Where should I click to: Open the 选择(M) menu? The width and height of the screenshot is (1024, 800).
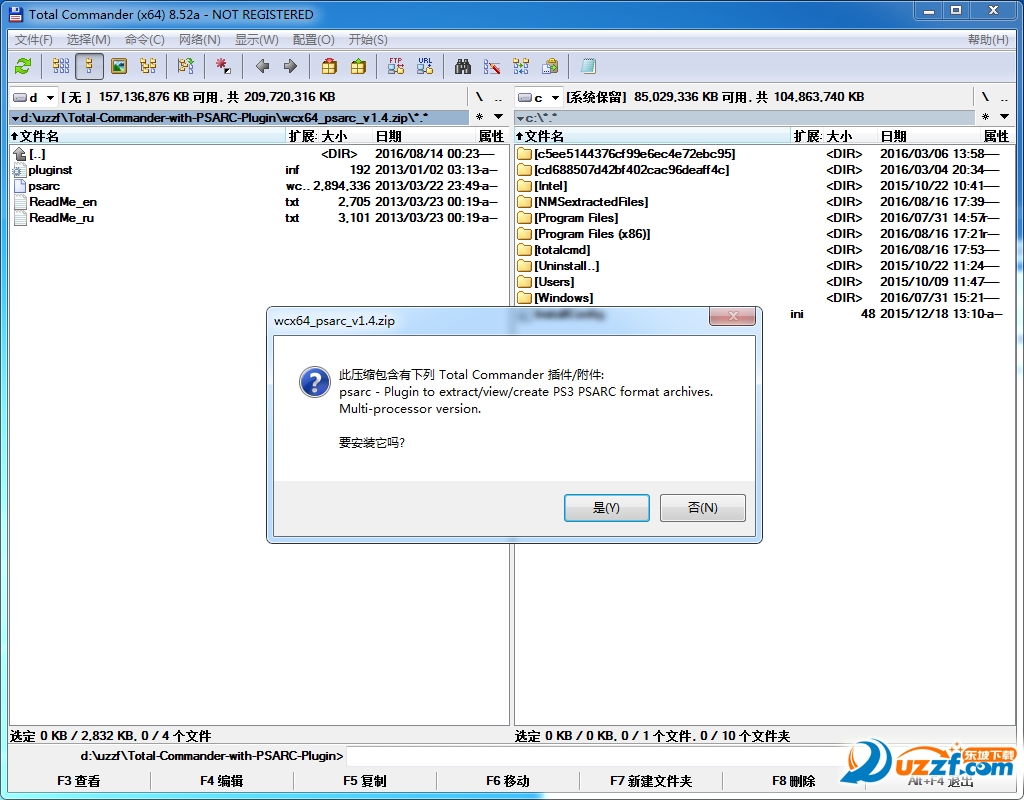tap(88, 40)
